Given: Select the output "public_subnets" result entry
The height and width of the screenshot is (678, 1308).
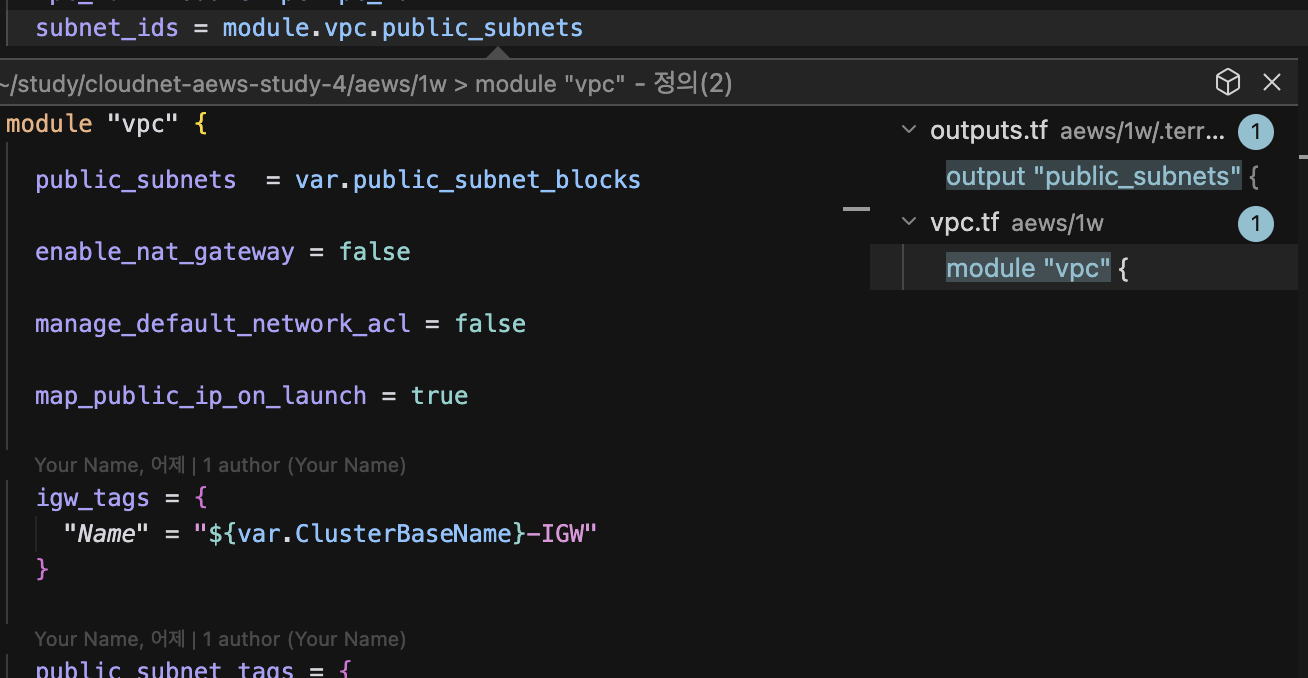Looking at the screenshot, I should click(x=1094, y=176).
